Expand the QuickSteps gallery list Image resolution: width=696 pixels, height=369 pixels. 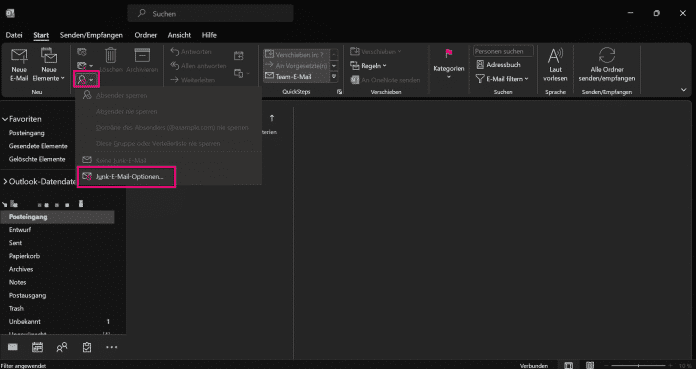[x=334, y=76]
